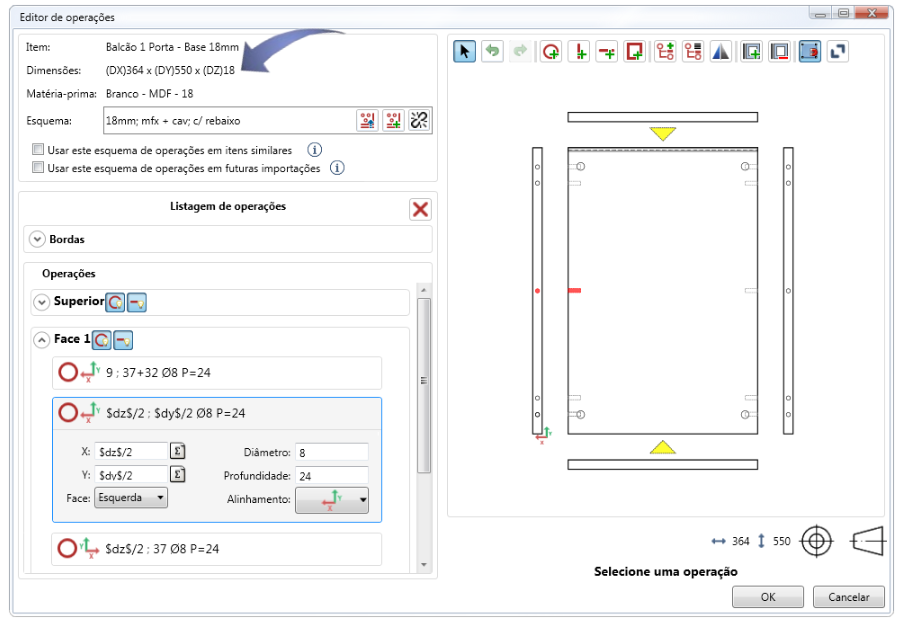This screenshot has height=623, width=902.
Task: Expand the Bordas section
Action: pos(38,239)
